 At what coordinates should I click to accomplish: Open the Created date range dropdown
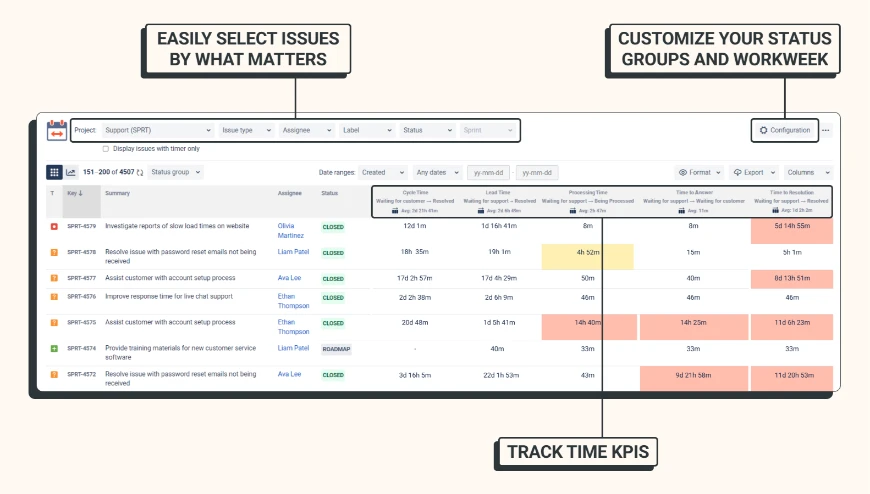coord(383,173)
